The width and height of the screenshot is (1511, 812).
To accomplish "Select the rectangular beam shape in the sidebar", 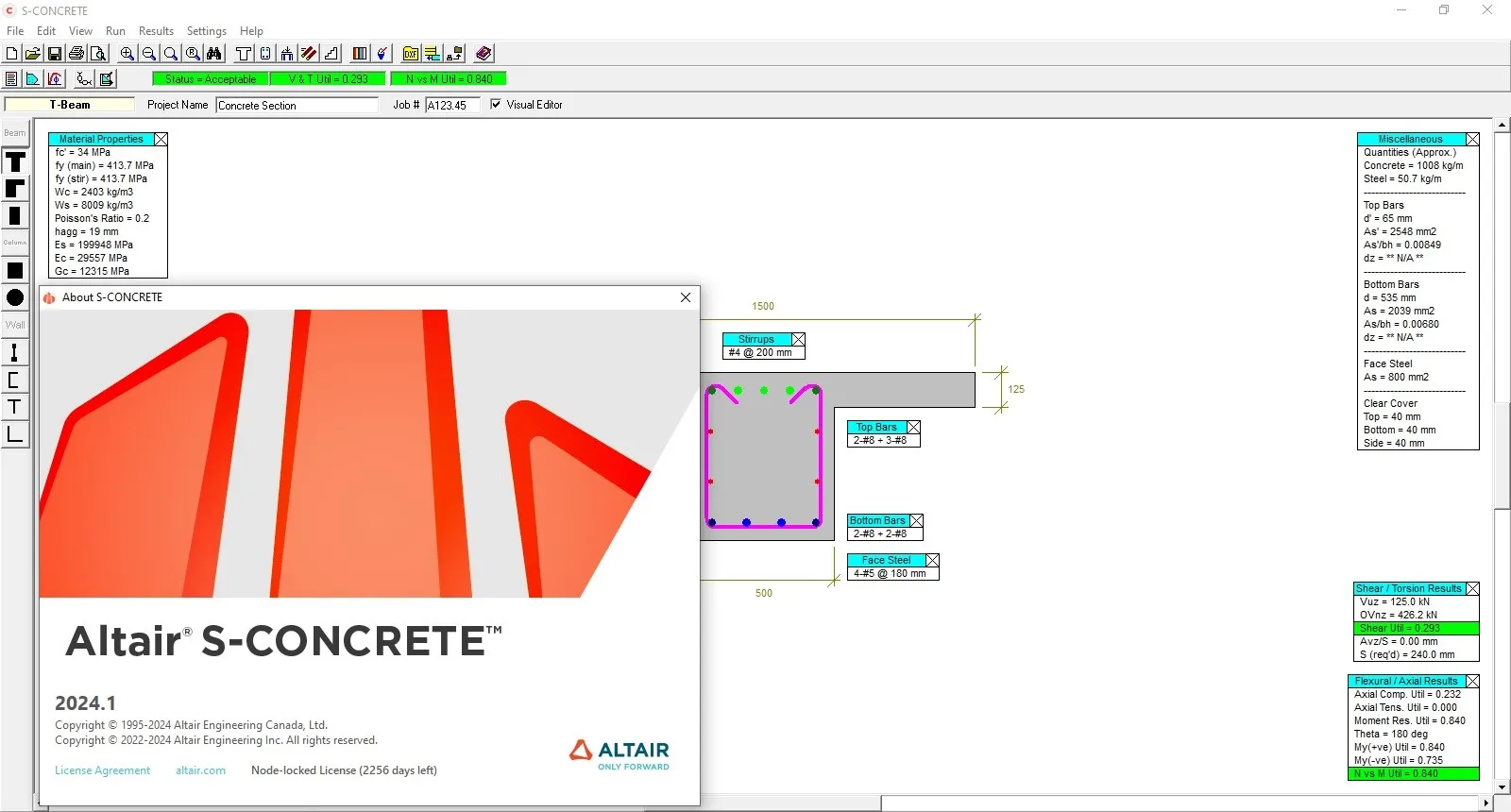I will pyautogui.click(x=15, y=215).
